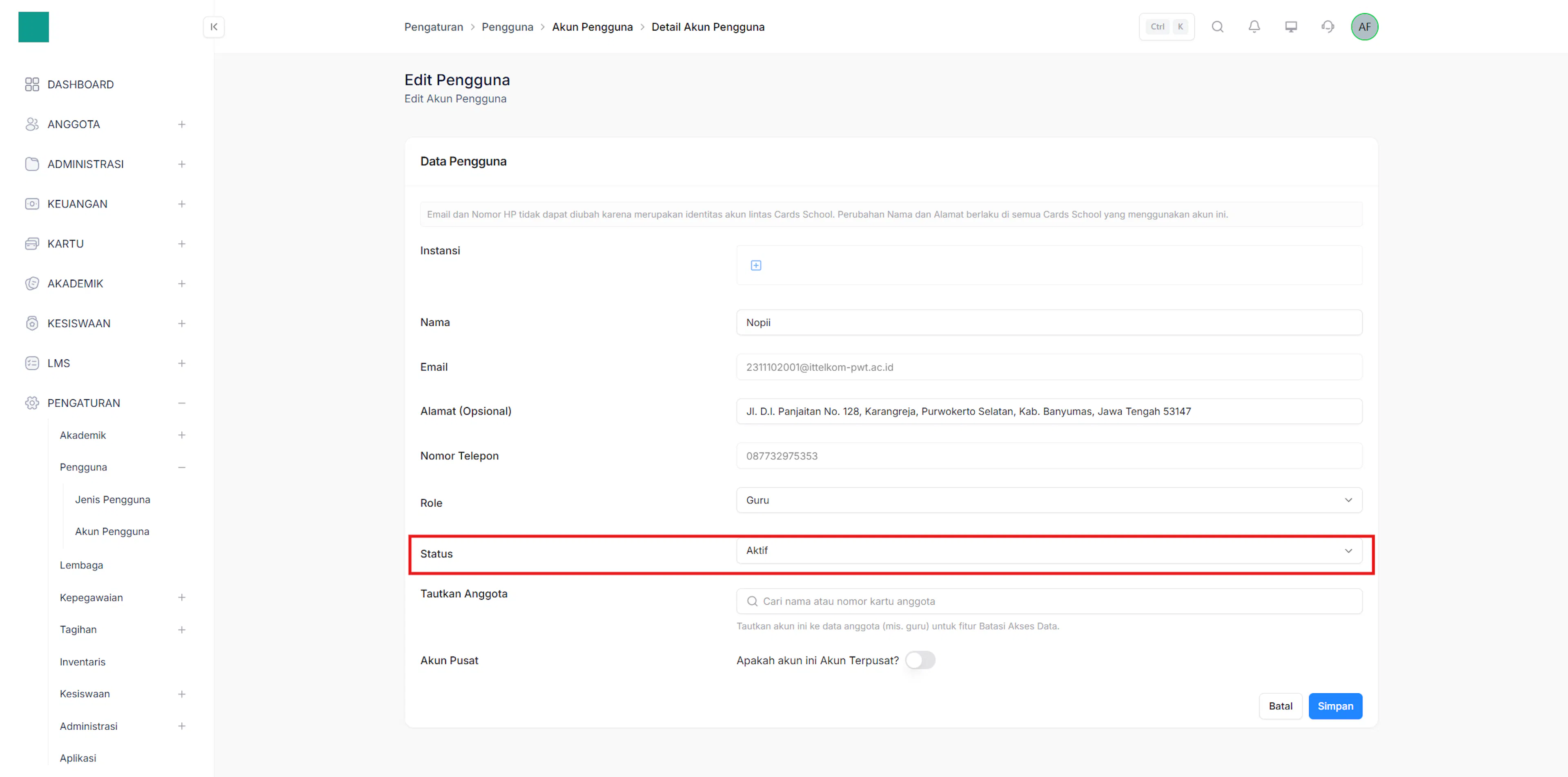Expand the AKADEMIK menu with its plus
The height and width of the screenshot is (777, 1568).
(181, 283)
